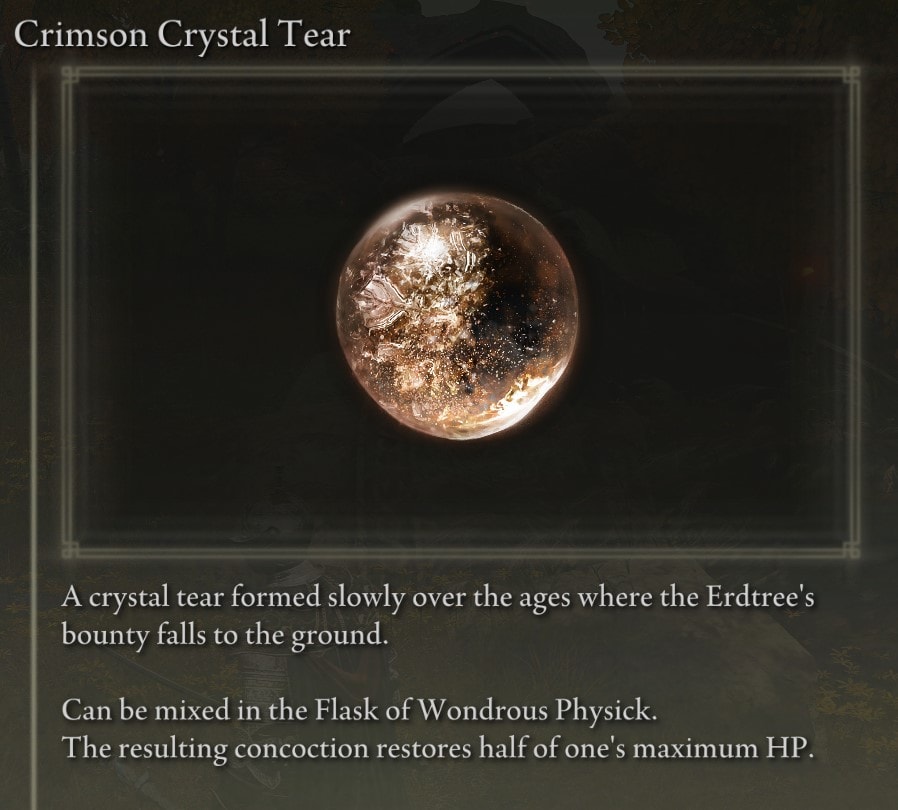898x810 pixels.
Task: Click the bottom-left corner ornament of the frame
Action: pyautogui.click(x=69, y=550)
